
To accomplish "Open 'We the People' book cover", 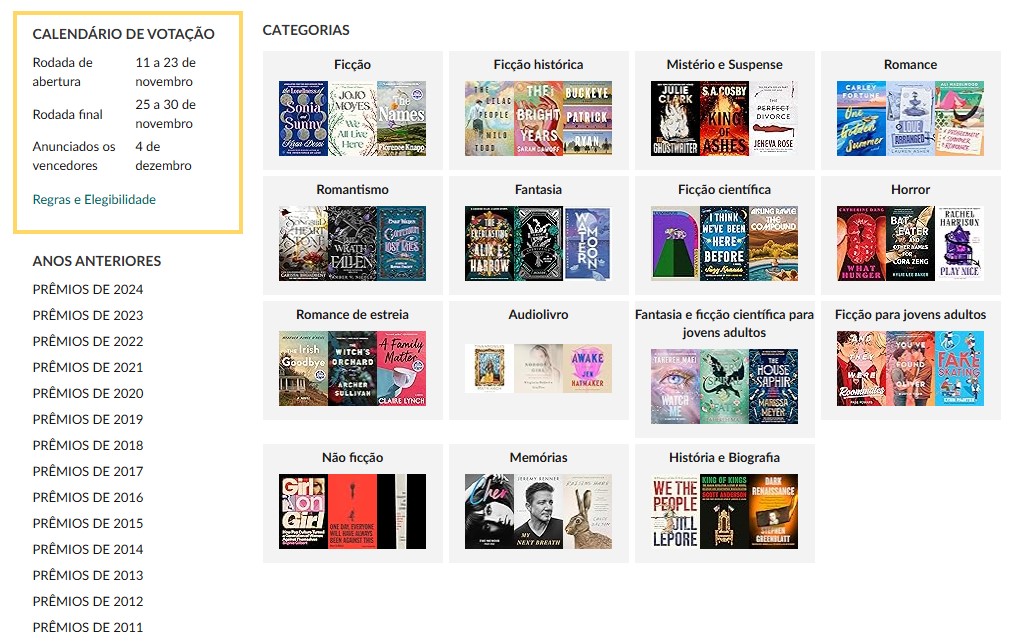I will pyautogui.click(x=675, y=511).
